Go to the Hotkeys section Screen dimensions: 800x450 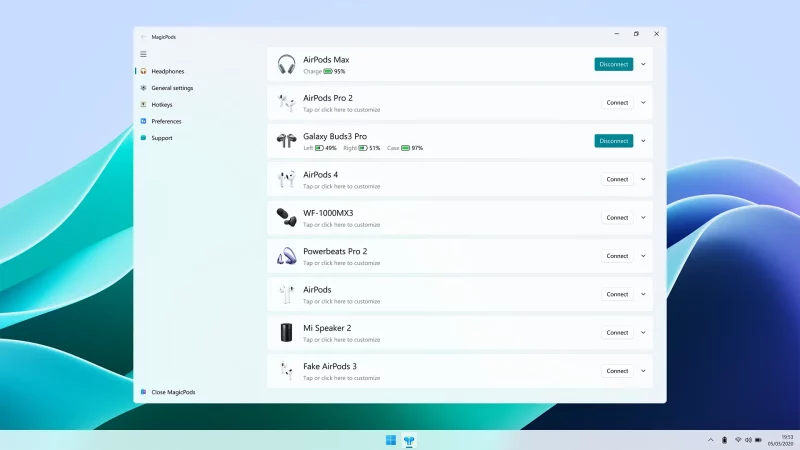tap(162, 105)
